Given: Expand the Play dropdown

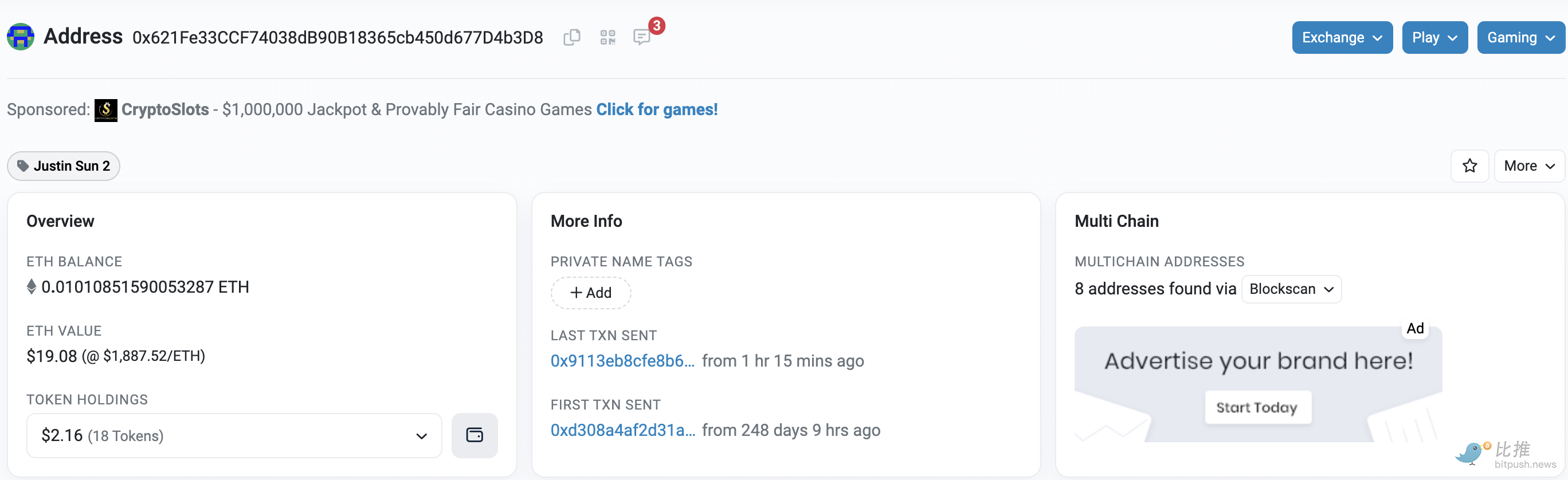Looking at the screenshot, I should tap(1434, 38).
